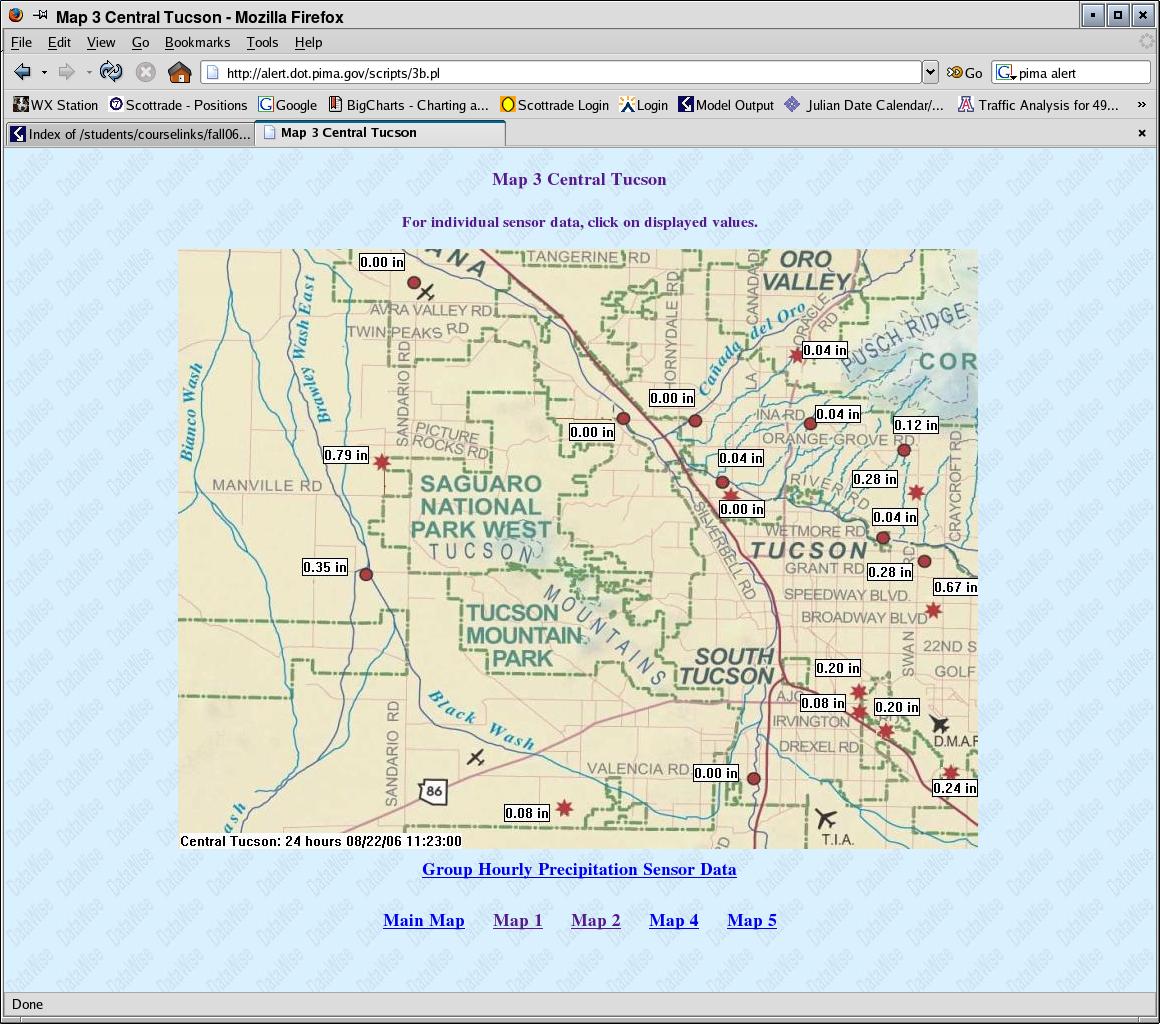Open Group Hourly Precipitation Sensor Data link
This screenshot has height=1024, width=1160.
tap(579, 869)
